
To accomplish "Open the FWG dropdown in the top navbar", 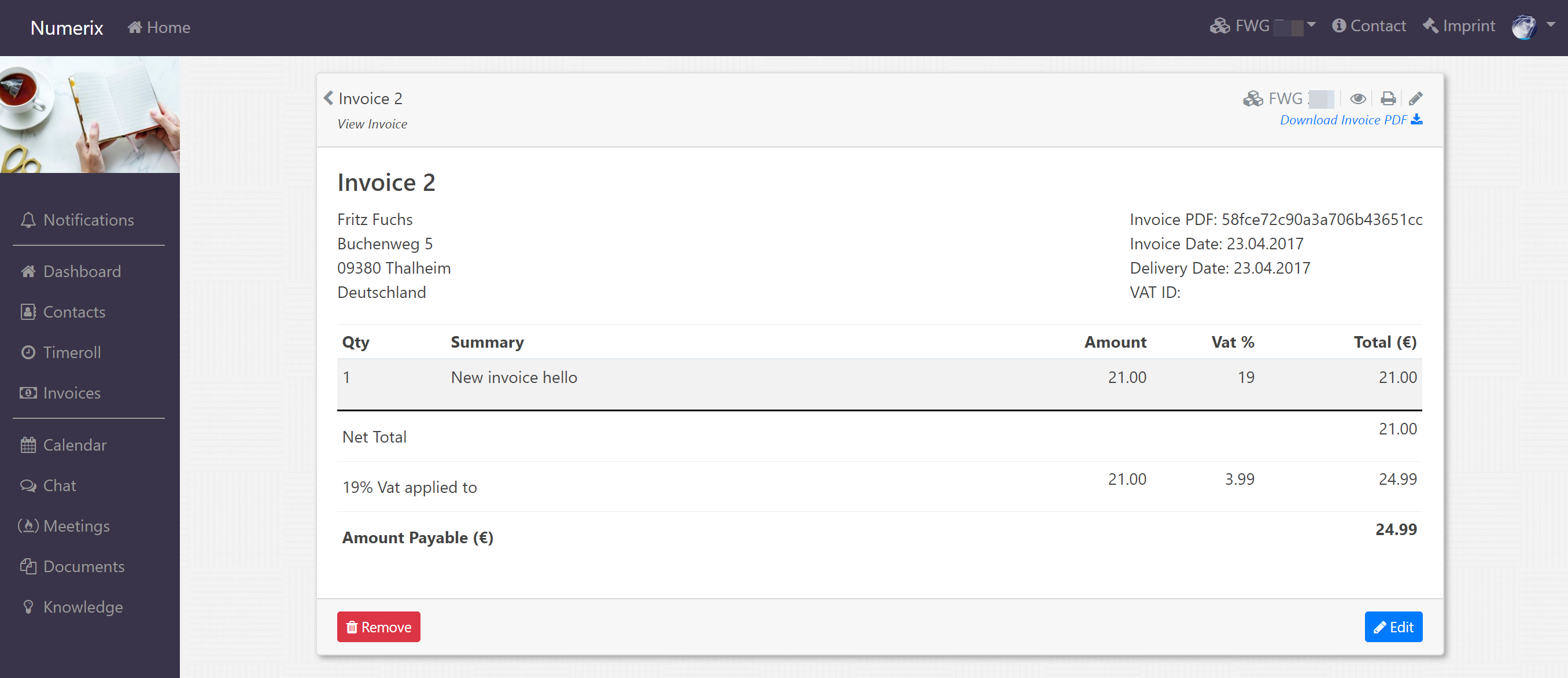I will (x=1263, y=26).
